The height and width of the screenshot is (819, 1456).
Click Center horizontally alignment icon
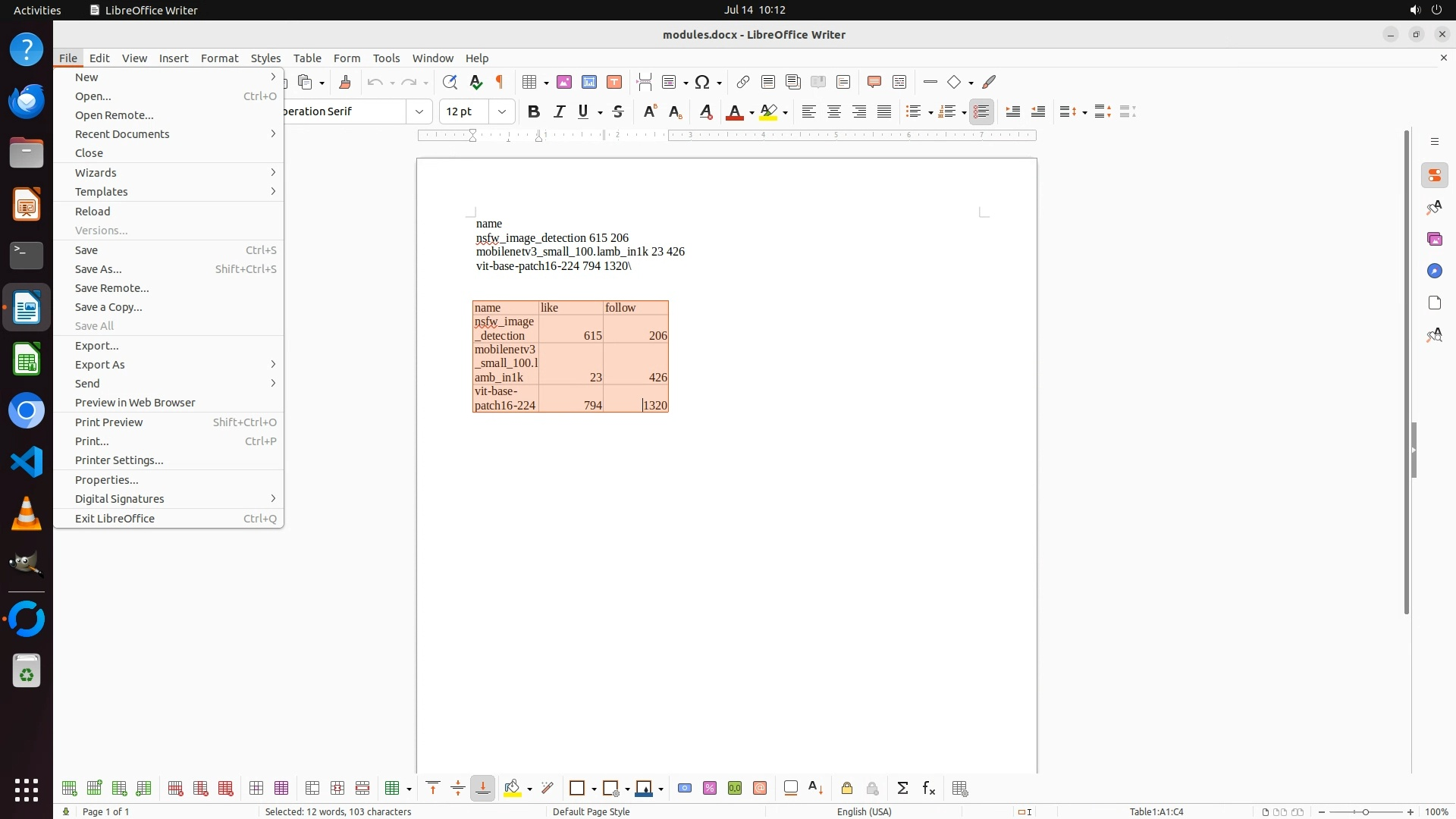834,111
